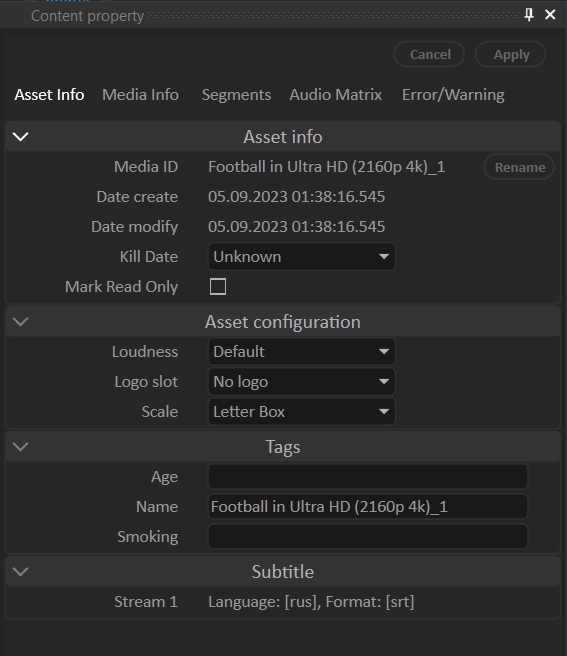Open the Scale Letter Box dropdown
The width and height of the screenshot is (567, 656).
pyautogui.click(x=301, y=412)
